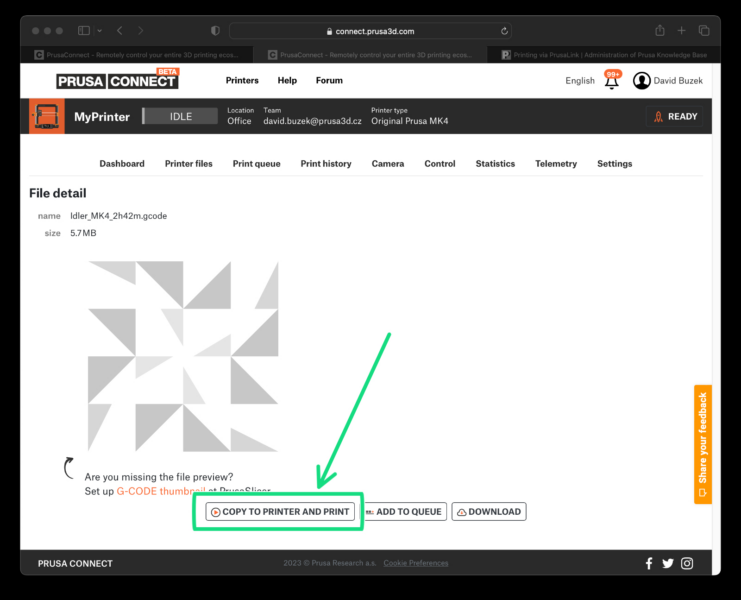Image resolution: width=741 pixels, height=600 pixels.
Task: Download the Idler_MK4 gcode file
Action: pos(488,512)
